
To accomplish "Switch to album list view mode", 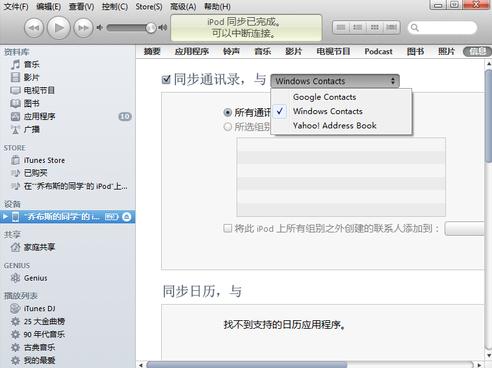I will [357, 28].
